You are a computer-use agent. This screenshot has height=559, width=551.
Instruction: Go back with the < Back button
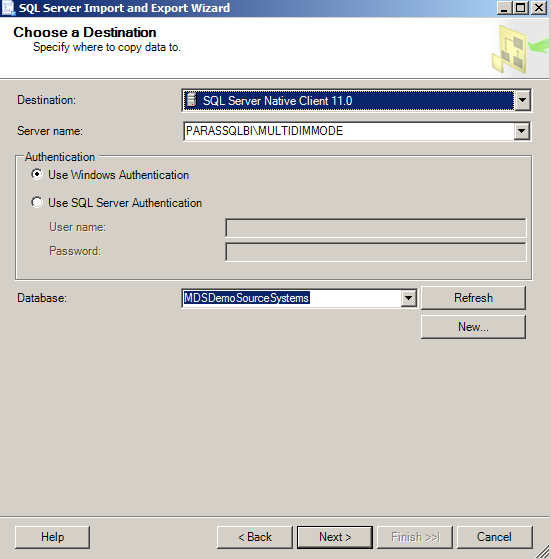pyautogui.click(x=255, y=537)
